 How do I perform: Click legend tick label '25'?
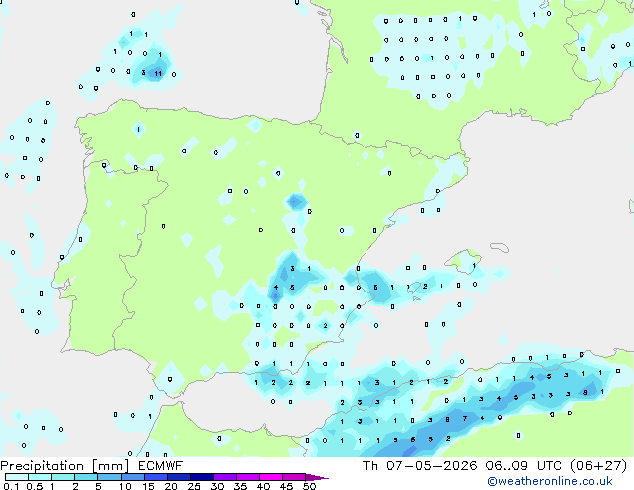[194, 486]
